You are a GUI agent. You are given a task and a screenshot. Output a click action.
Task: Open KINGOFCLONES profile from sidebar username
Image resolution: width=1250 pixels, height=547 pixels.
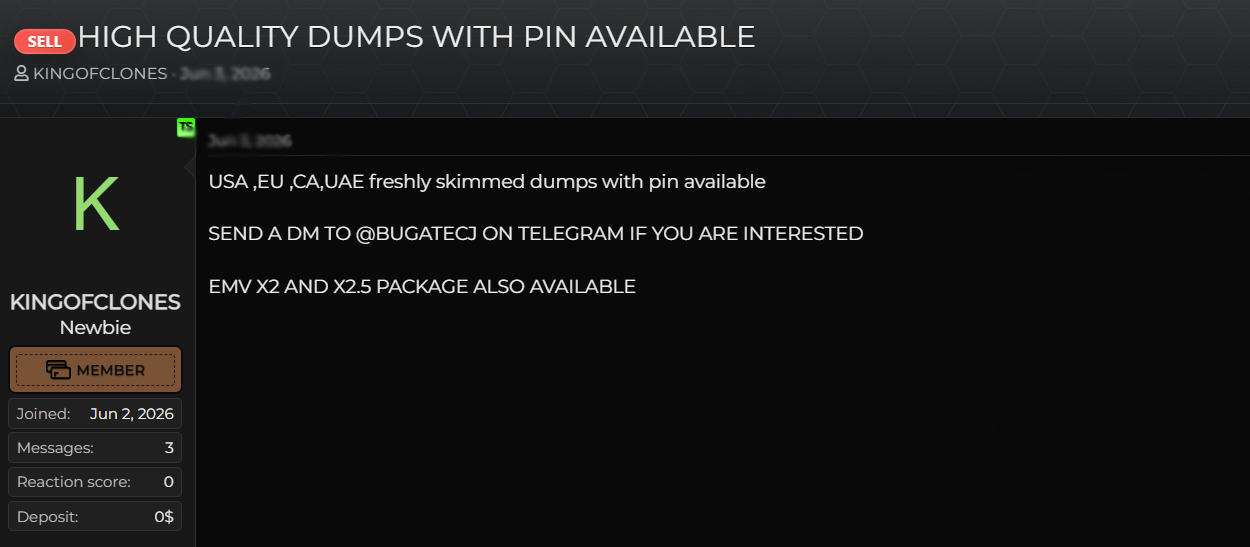coord(95,302)
